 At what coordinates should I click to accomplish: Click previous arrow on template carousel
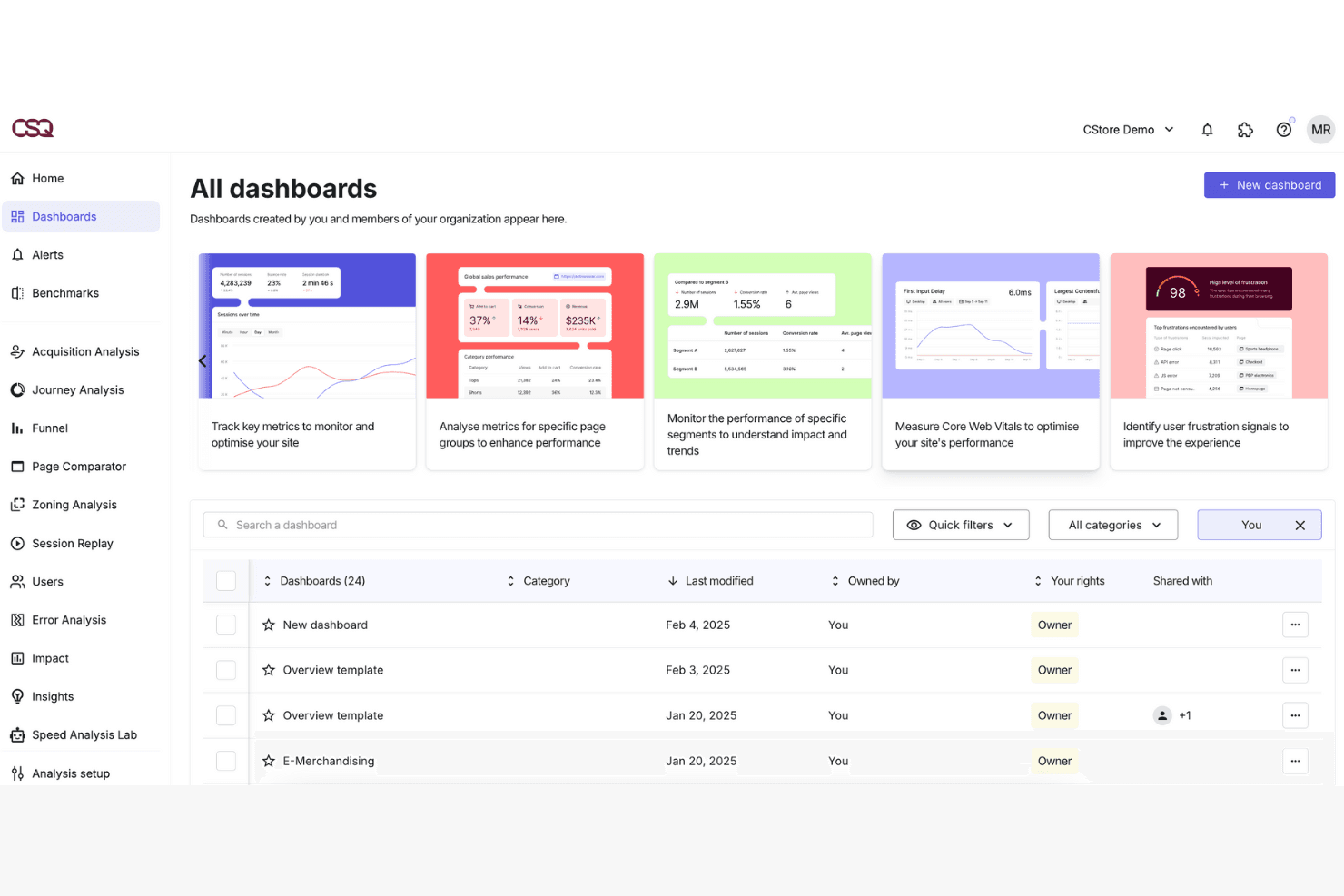[x=203, y=360]
